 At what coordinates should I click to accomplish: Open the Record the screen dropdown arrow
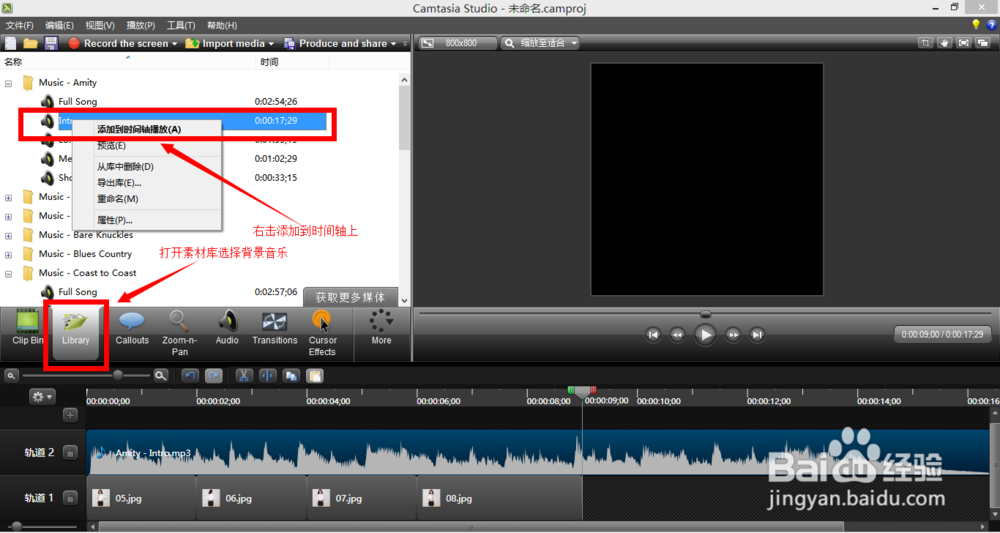pyautogui.click(x=173, y=44)
